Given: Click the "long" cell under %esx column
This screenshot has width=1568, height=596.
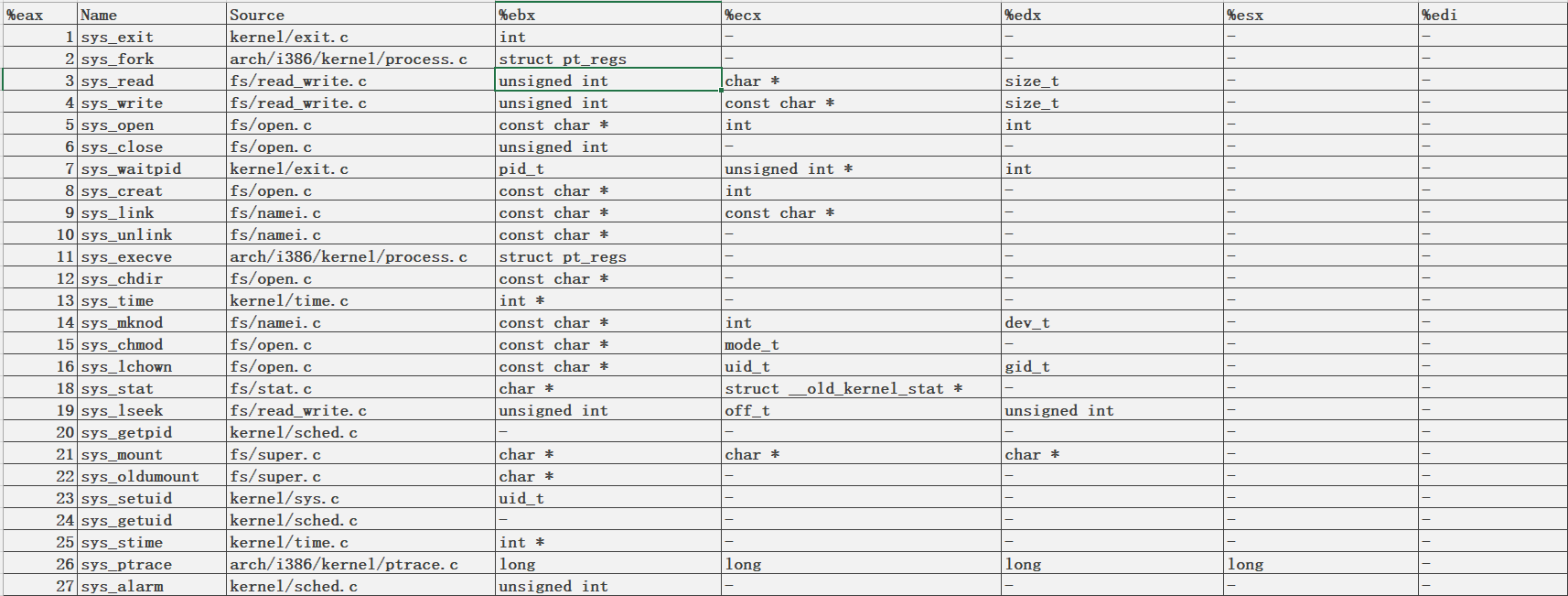Looking at the screenshot, I should 1320,564.
